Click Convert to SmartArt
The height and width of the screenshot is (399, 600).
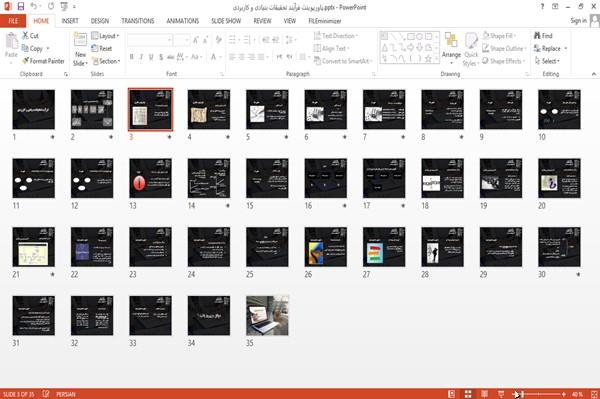342,61
